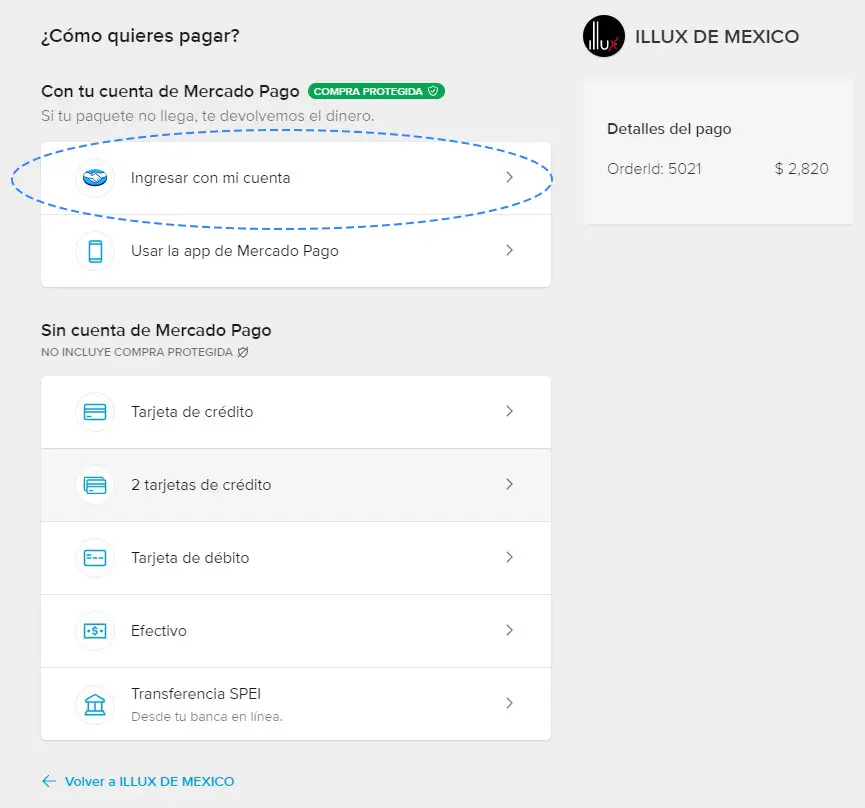Viewport: 865px width, 808px height.
Task: Click the ILLUX DE MEXICO store name
Action: [717, 37]
